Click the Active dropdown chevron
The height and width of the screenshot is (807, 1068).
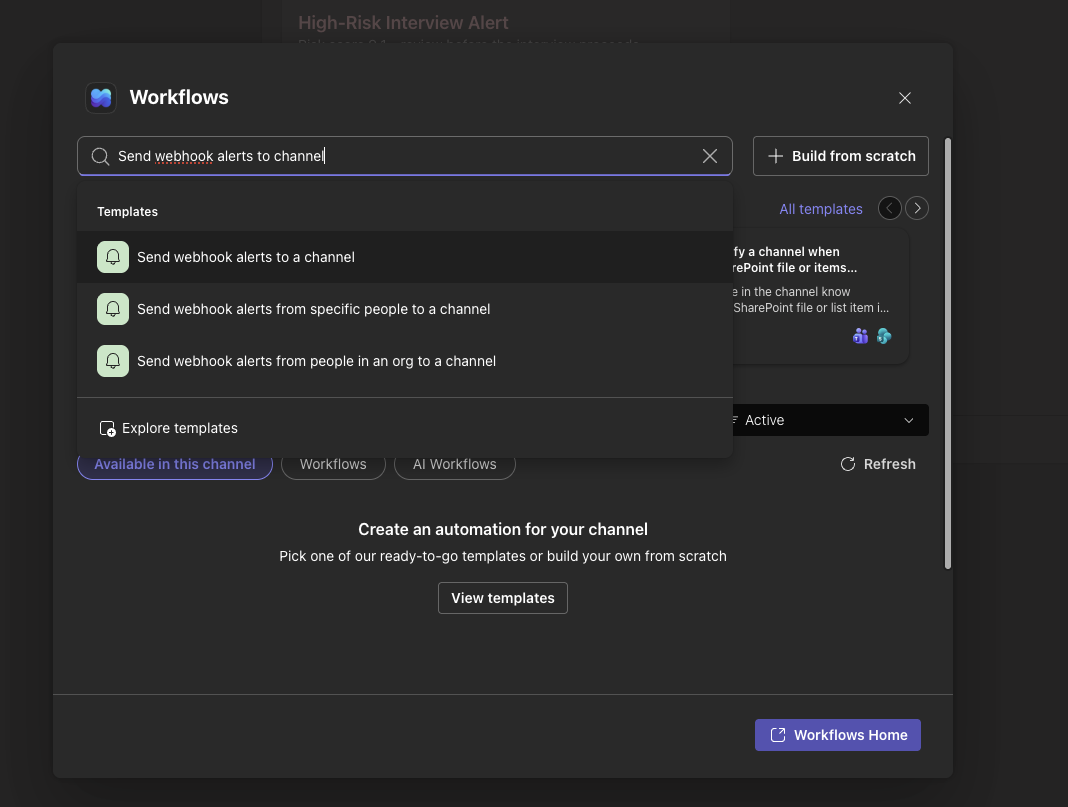coord(909,420)
